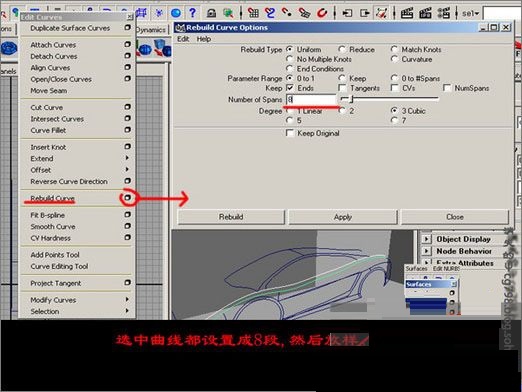
Task: Open render settings clapperboard icon
Action: [444, 13]
